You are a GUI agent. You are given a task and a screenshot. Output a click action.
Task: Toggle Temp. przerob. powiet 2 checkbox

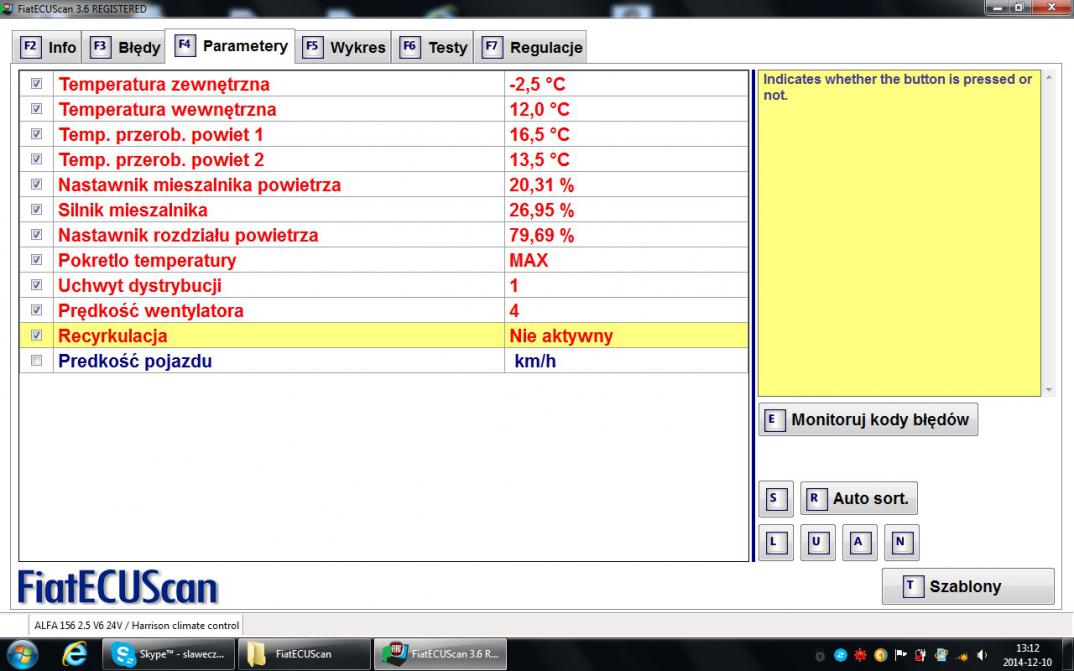coord(36,159)
